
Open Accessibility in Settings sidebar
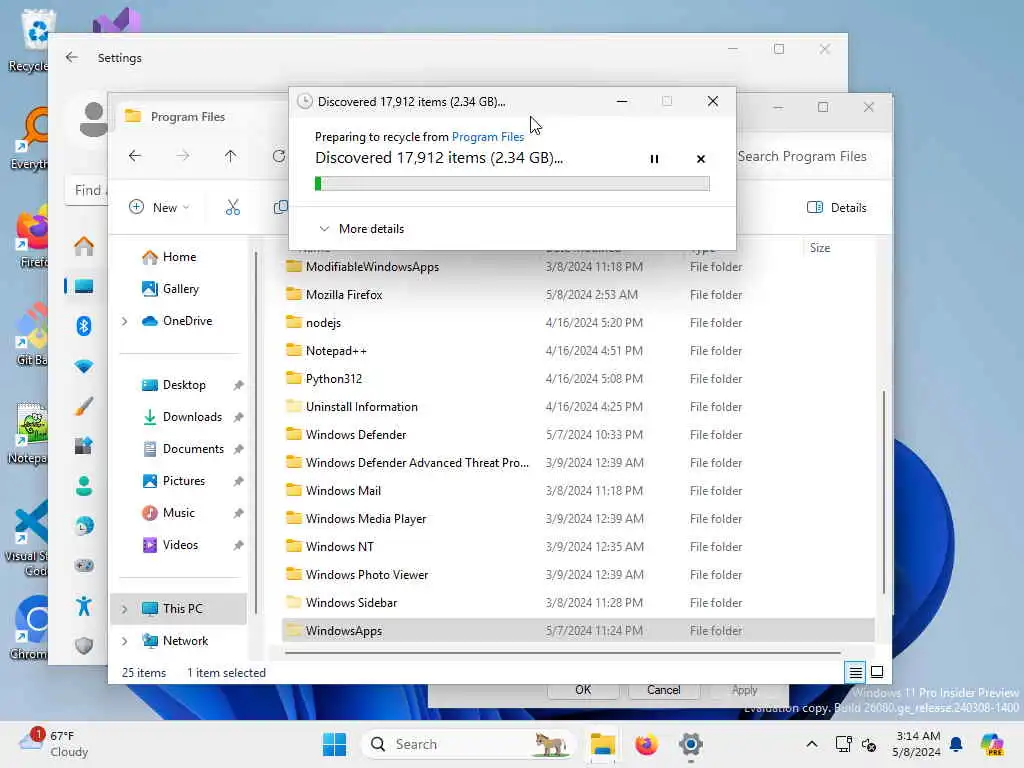tap(84, 606)
